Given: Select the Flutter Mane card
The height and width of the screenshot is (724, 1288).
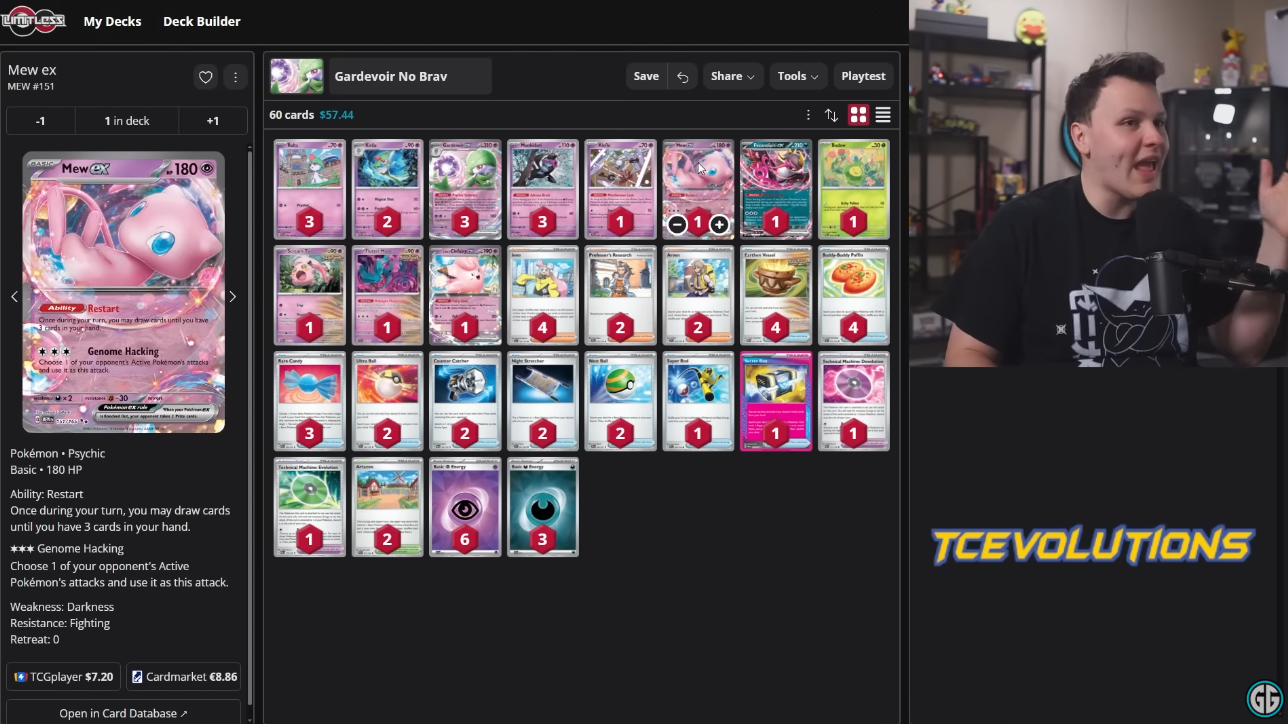Looking at the screenshot, I should pyautogui.click(x=387, y=295).
